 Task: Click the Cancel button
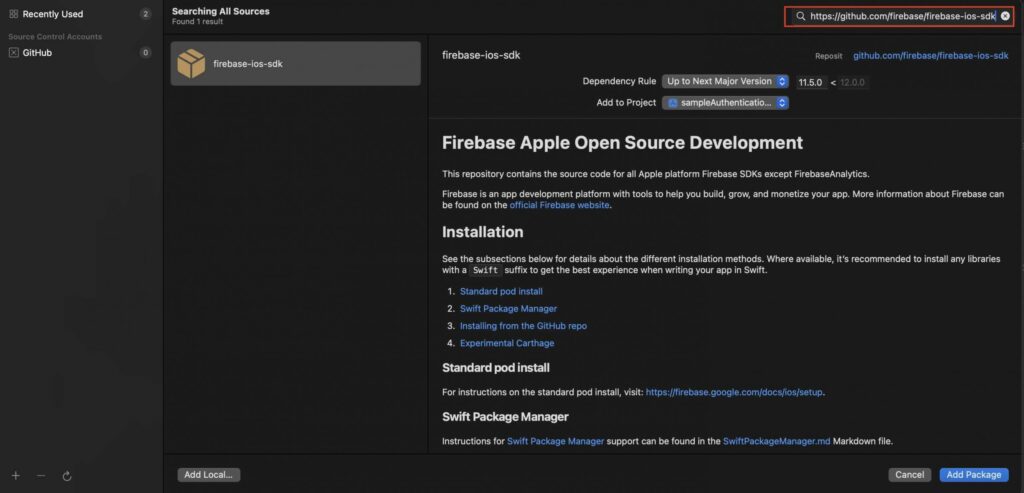910,475
